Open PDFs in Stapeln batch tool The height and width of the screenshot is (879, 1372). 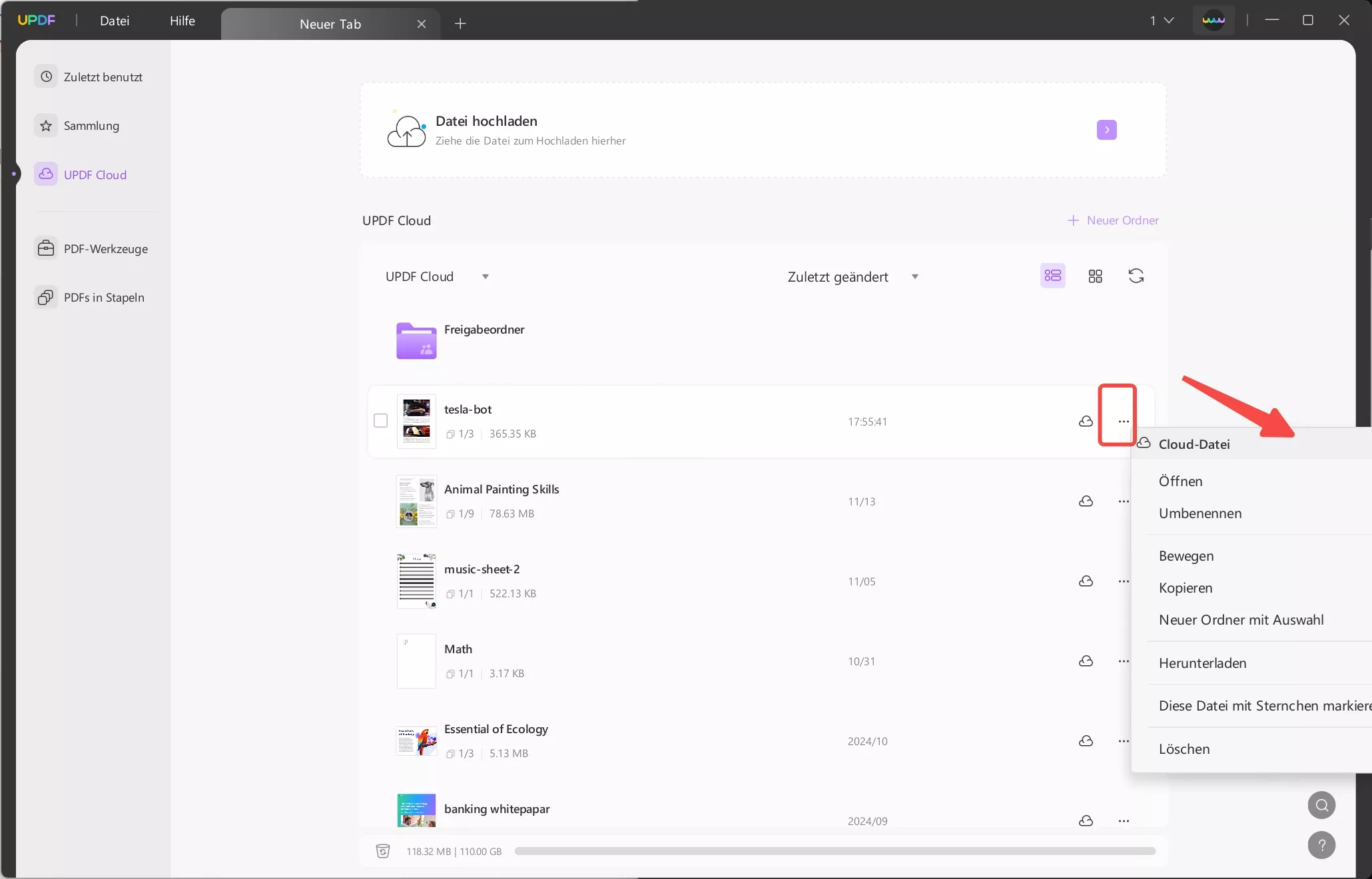90,297
